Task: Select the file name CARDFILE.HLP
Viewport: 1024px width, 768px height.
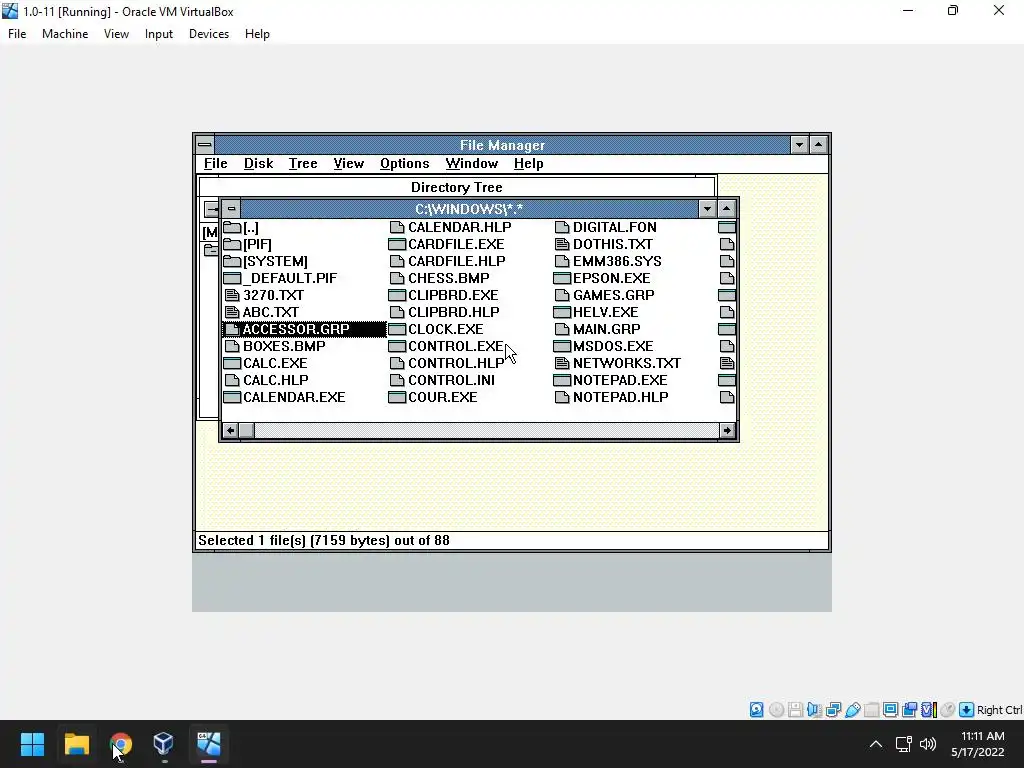Action: (456, 261)
